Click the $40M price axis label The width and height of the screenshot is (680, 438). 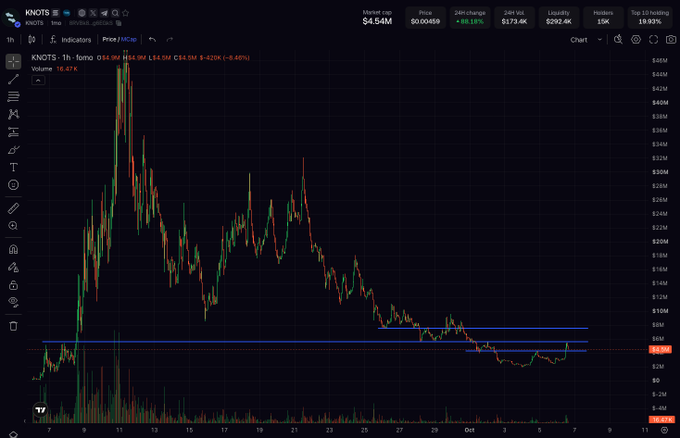660,103
